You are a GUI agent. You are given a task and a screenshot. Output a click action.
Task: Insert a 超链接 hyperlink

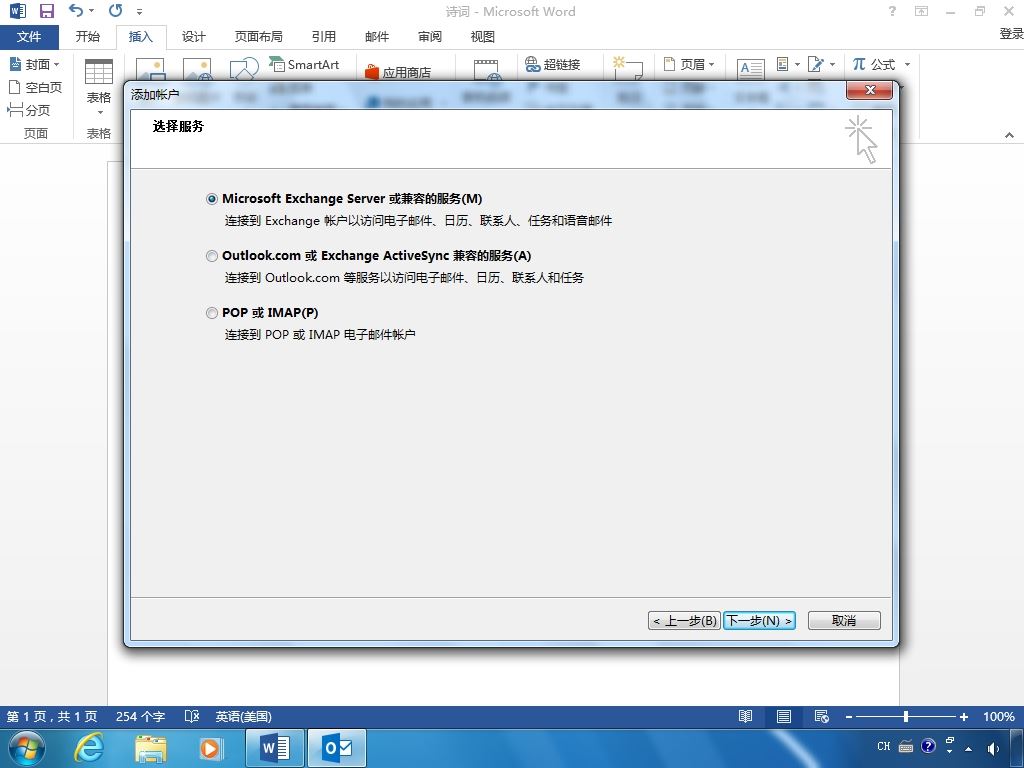[552, 64]
